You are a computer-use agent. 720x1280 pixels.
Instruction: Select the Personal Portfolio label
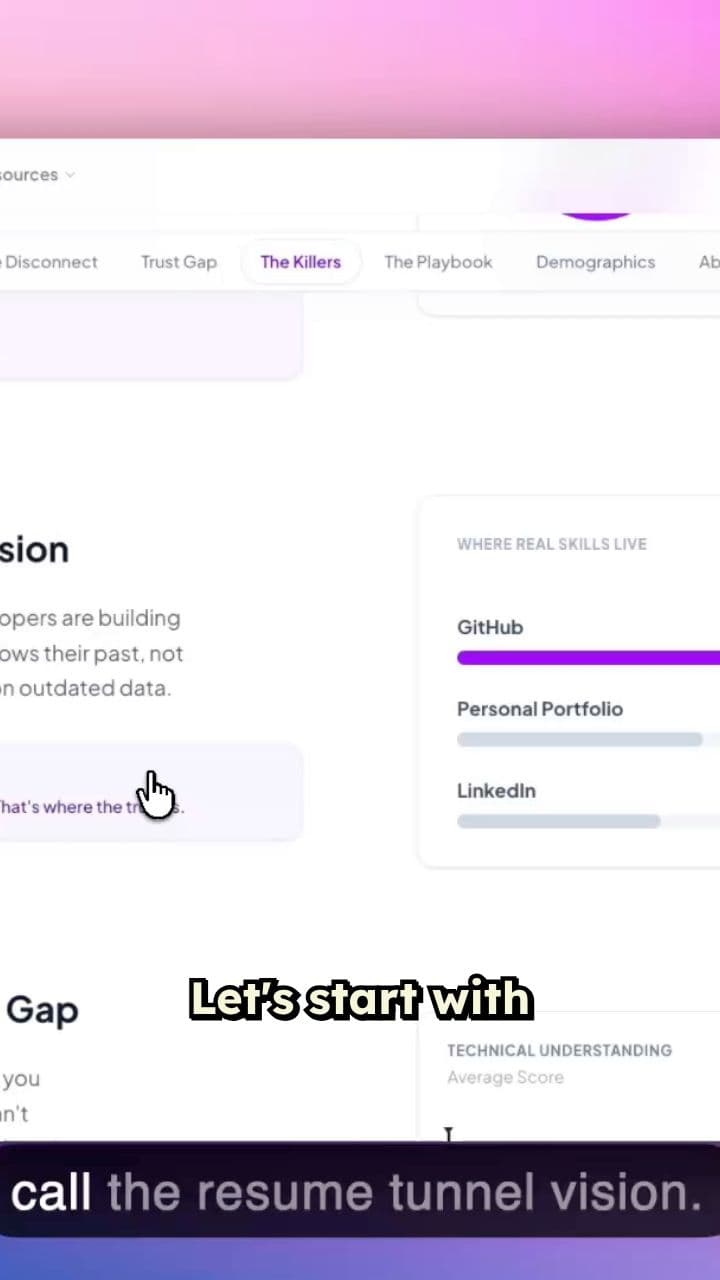[540, 709]
